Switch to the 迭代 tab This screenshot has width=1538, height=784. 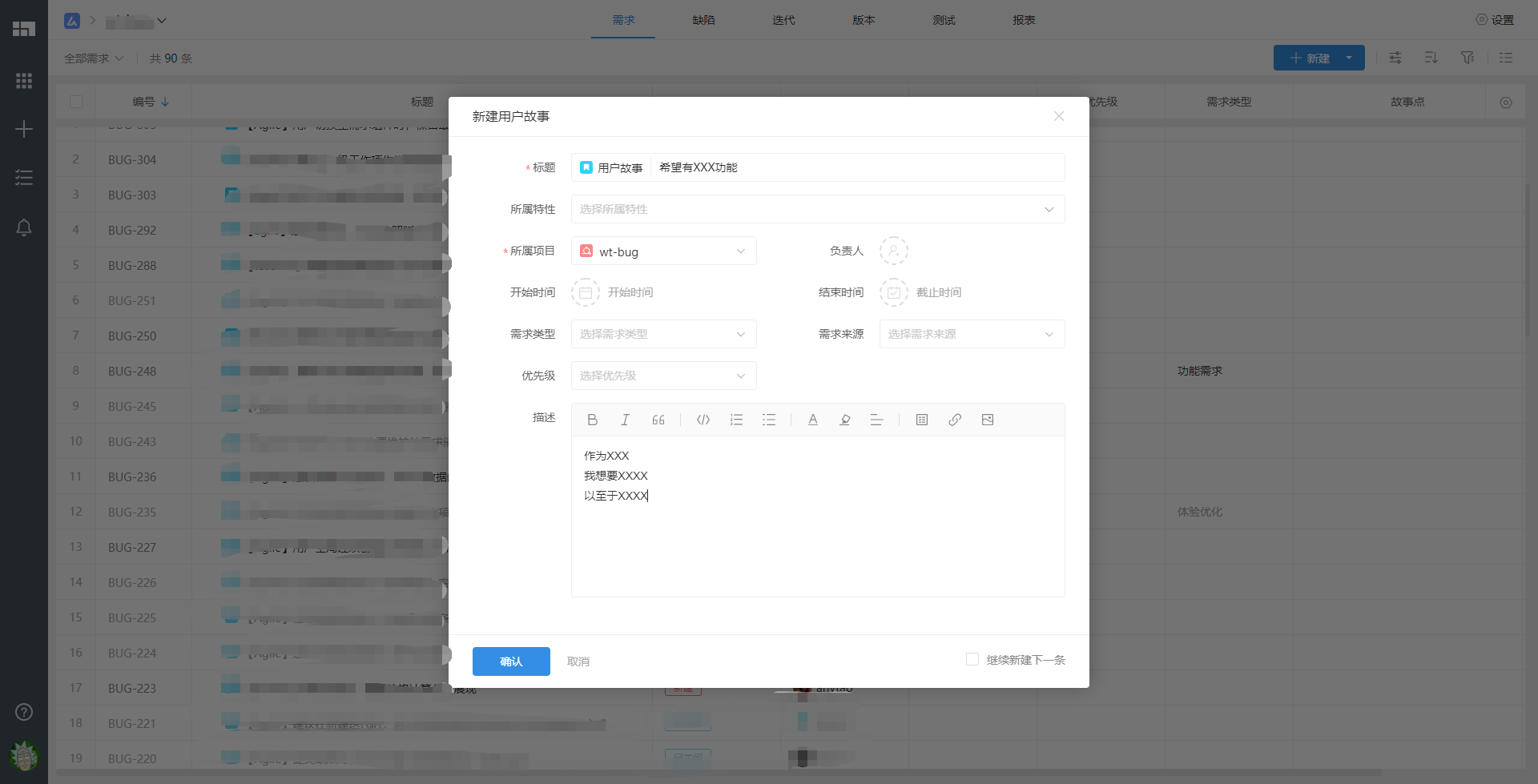[x=783, y=20]
